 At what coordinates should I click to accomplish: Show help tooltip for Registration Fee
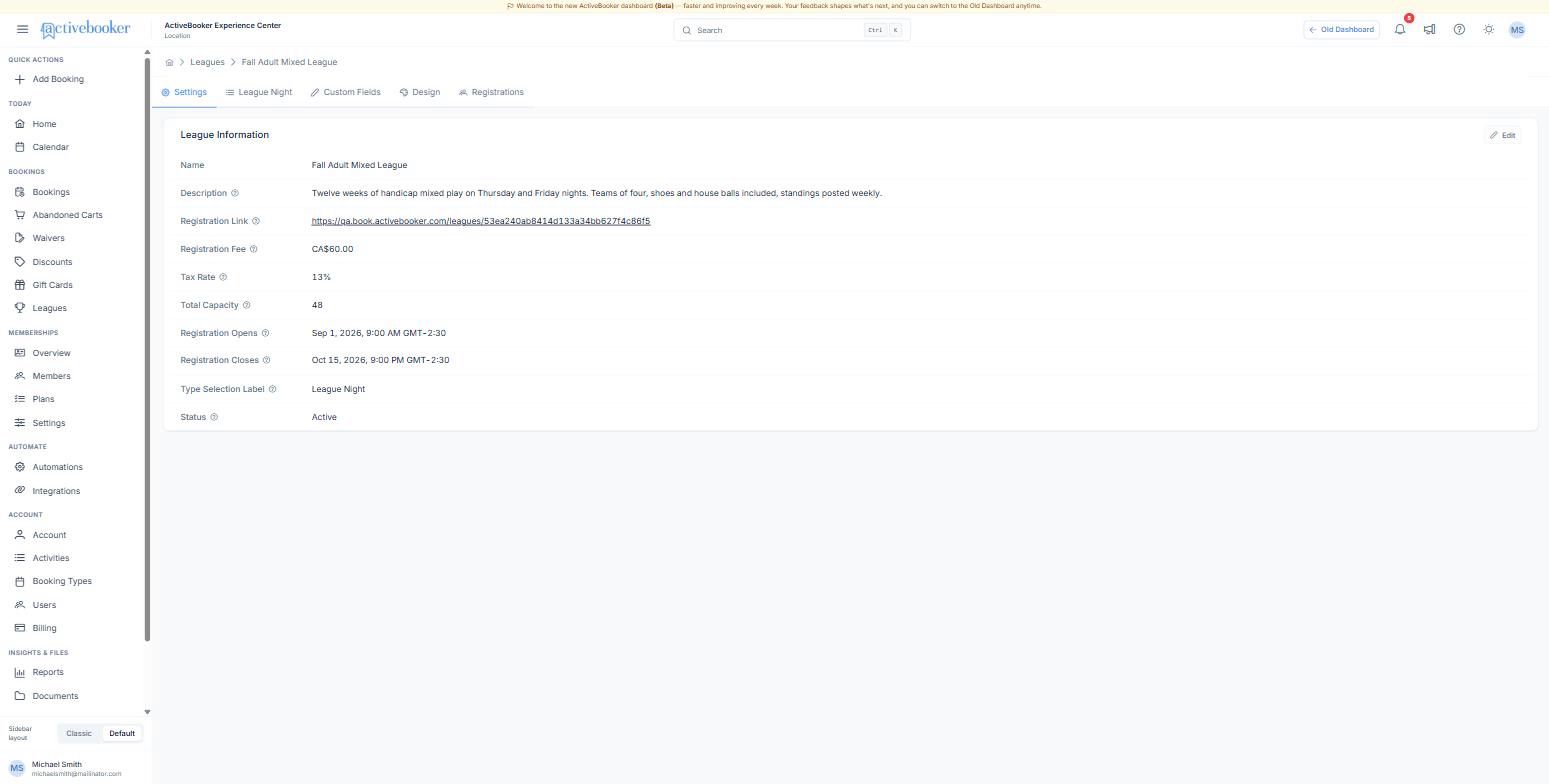pos(253,249)
